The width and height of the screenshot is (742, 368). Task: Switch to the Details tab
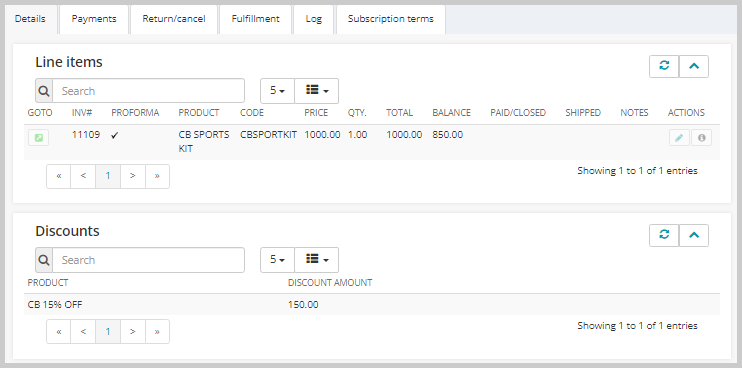pyautogui.click(x=30, y=19)
